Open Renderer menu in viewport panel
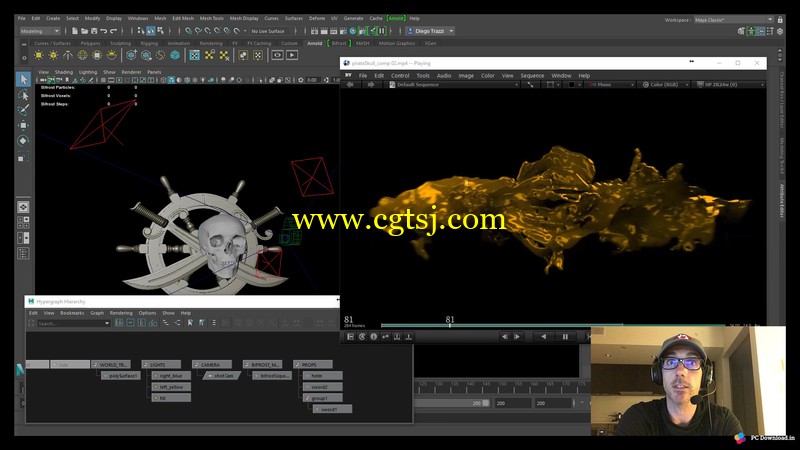 click(131, 72)
